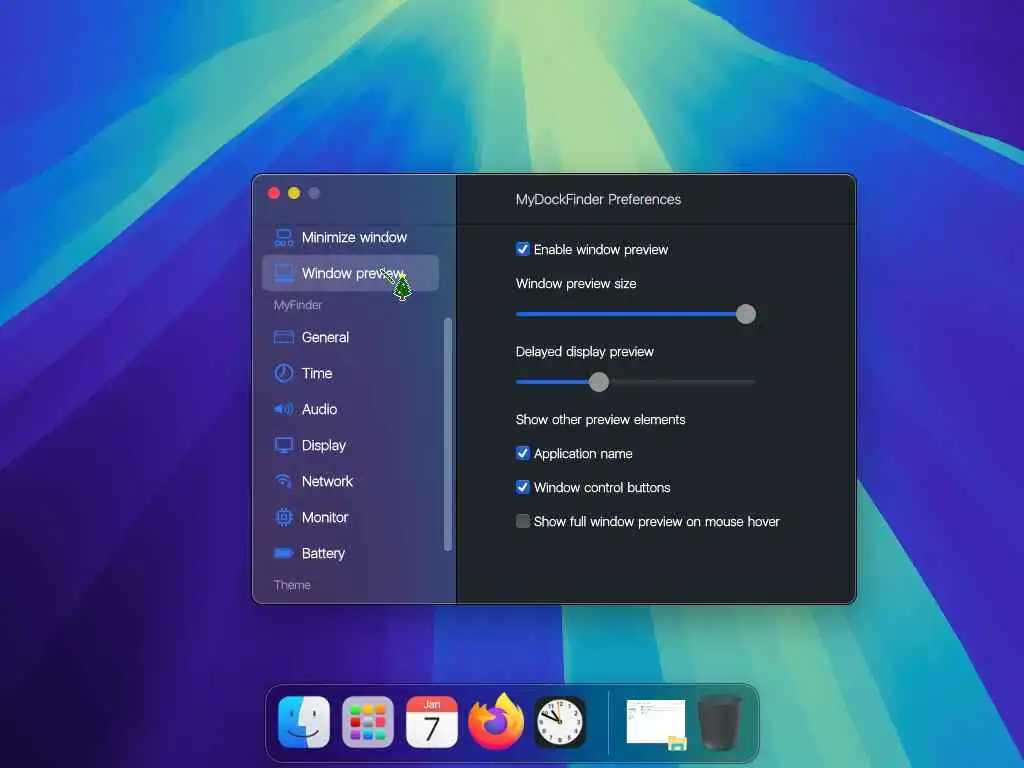Open the Clock app in dock
This screenshot has height=768, width=1024.
pos(560,722)
